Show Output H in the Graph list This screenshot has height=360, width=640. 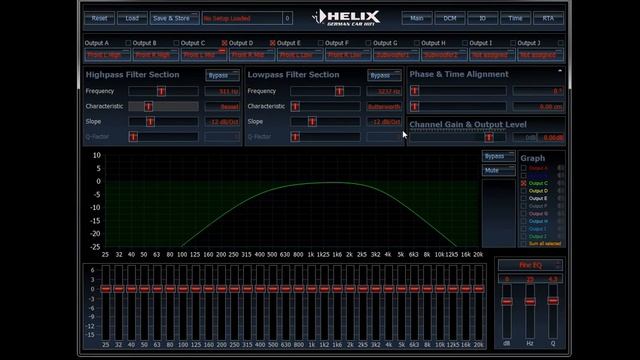pyautogui.click(x=524, y=221)
